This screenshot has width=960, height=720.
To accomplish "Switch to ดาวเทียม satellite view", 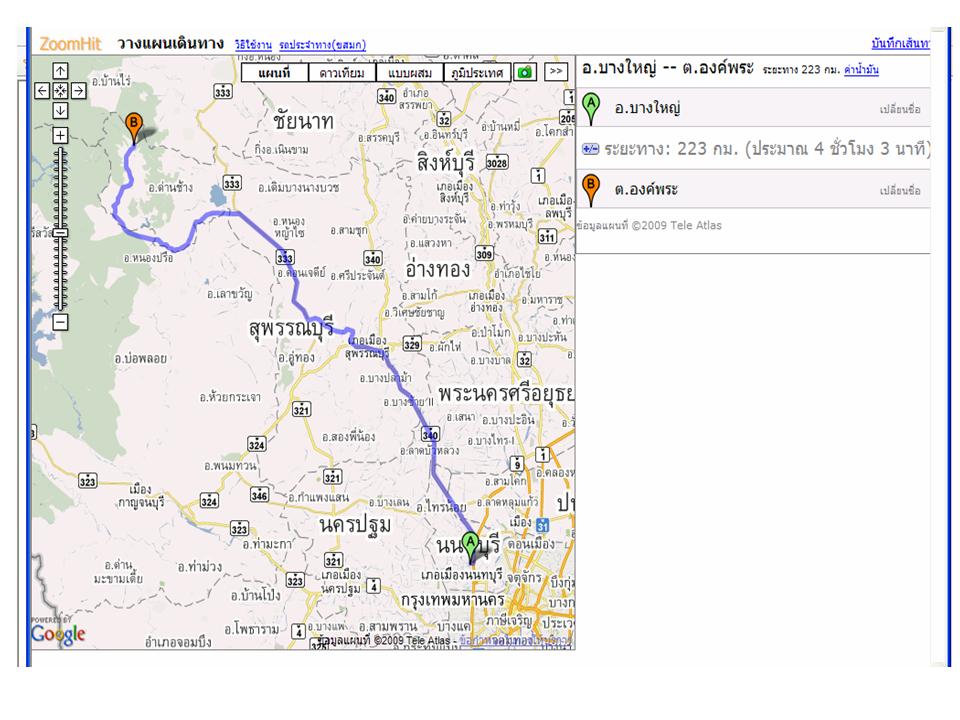I will pyautogui.click(x=342, y=72).
